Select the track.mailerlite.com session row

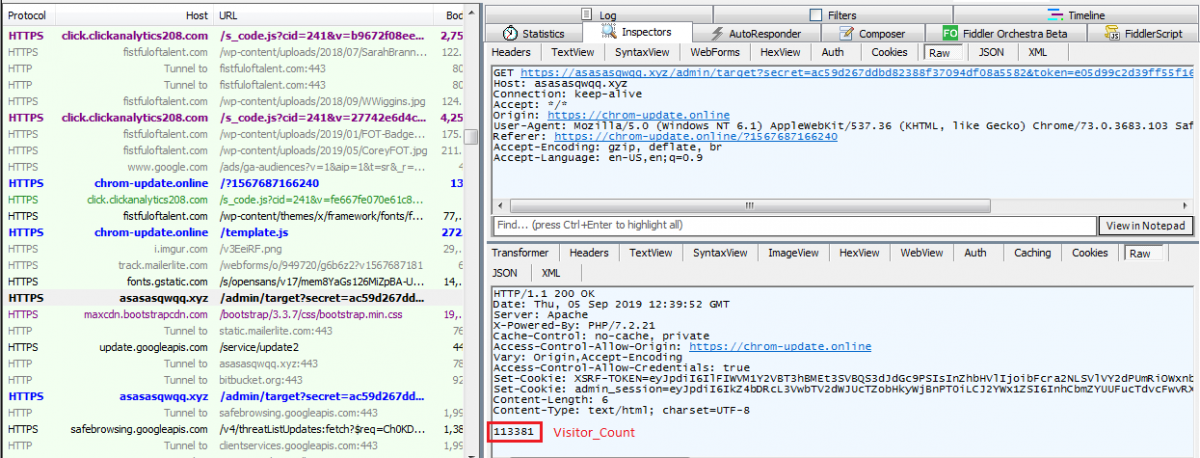(x=232, y=265)
